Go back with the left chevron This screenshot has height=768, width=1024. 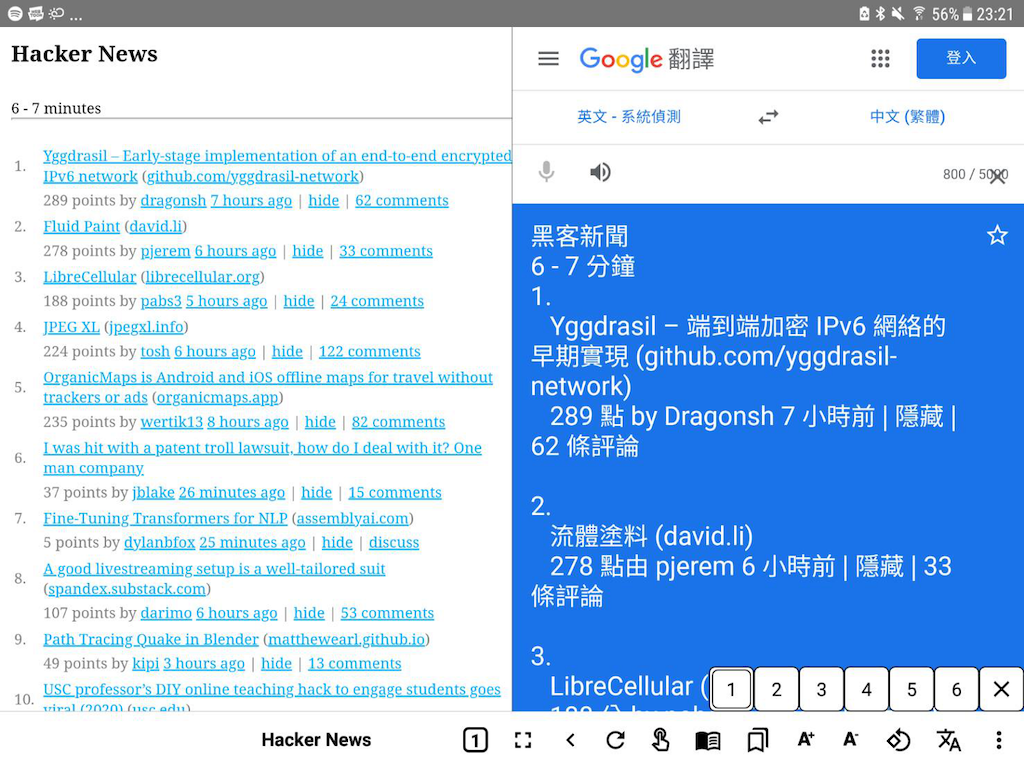570,740
